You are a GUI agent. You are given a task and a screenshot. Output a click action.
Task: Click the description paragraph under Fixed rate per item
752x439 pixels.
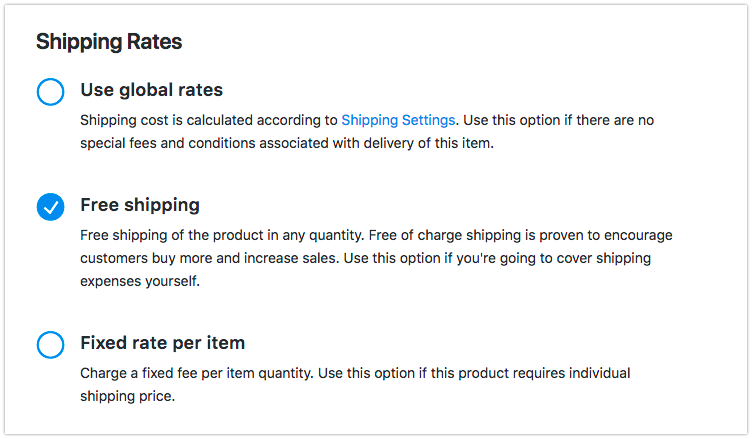(354, 384)
